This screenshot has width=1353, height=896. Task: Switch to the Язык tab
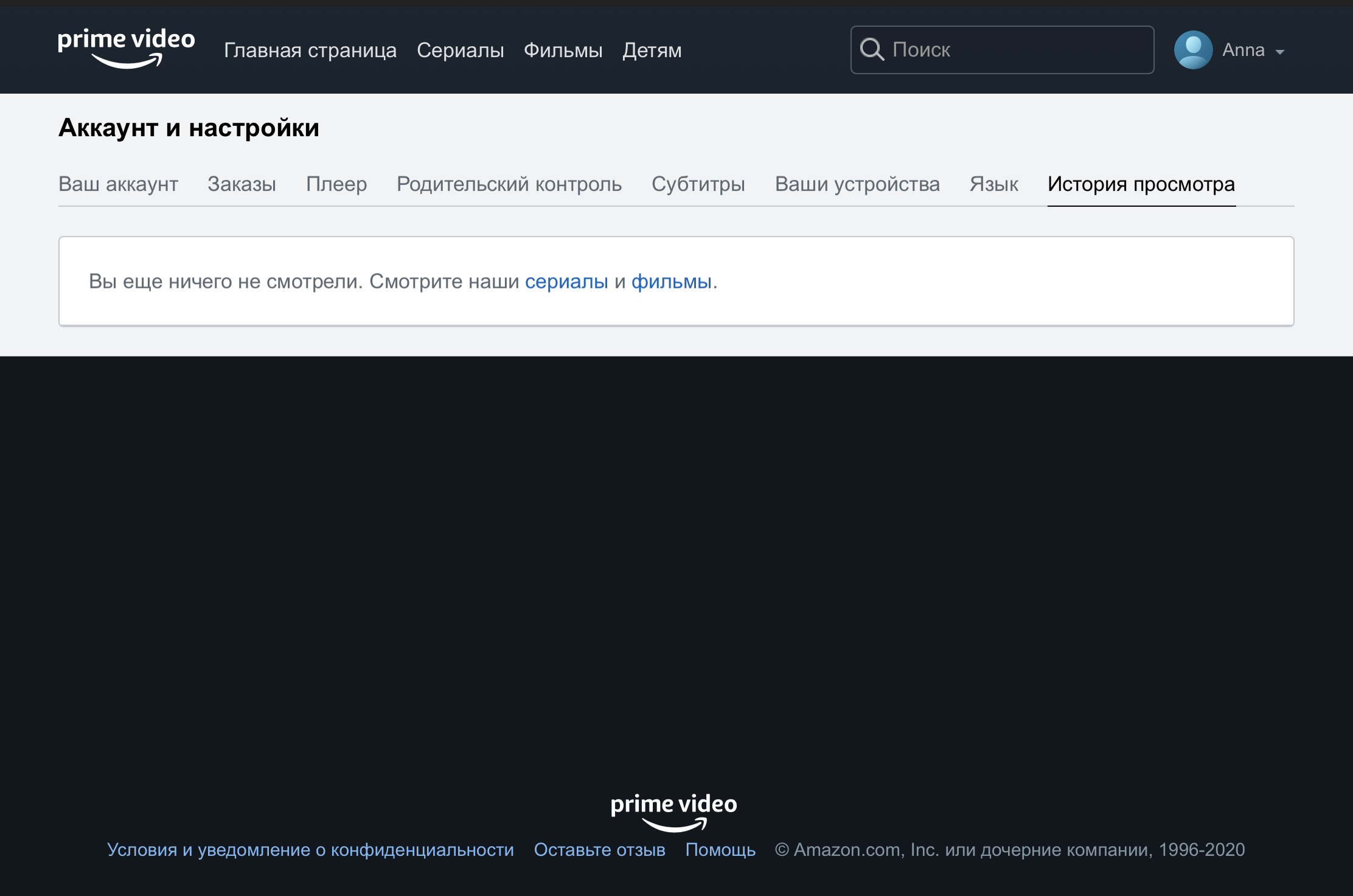(993, 184)
